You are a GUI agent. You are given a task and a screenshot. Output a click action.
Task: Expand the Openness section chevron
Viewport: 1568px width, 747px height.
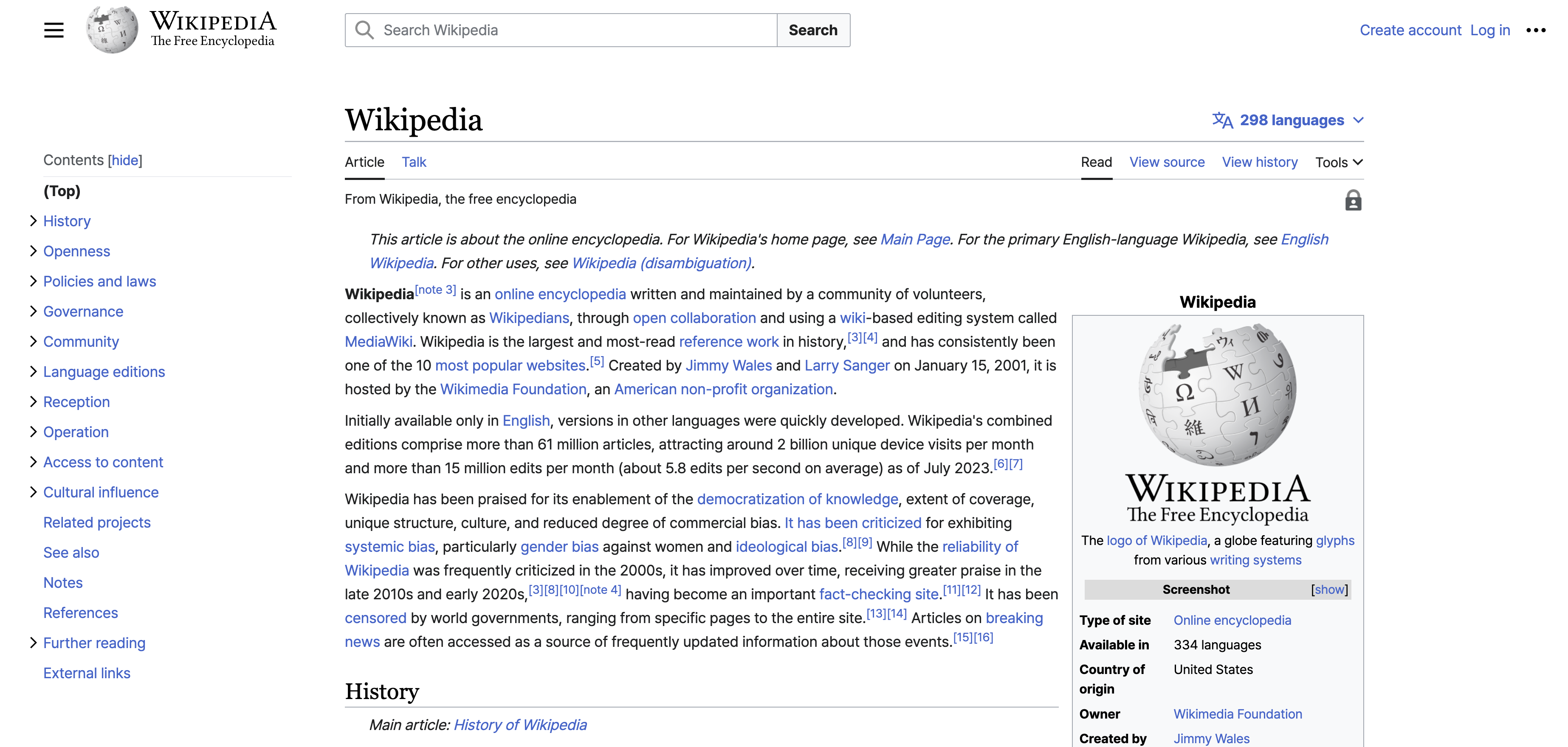pos(34,251)
